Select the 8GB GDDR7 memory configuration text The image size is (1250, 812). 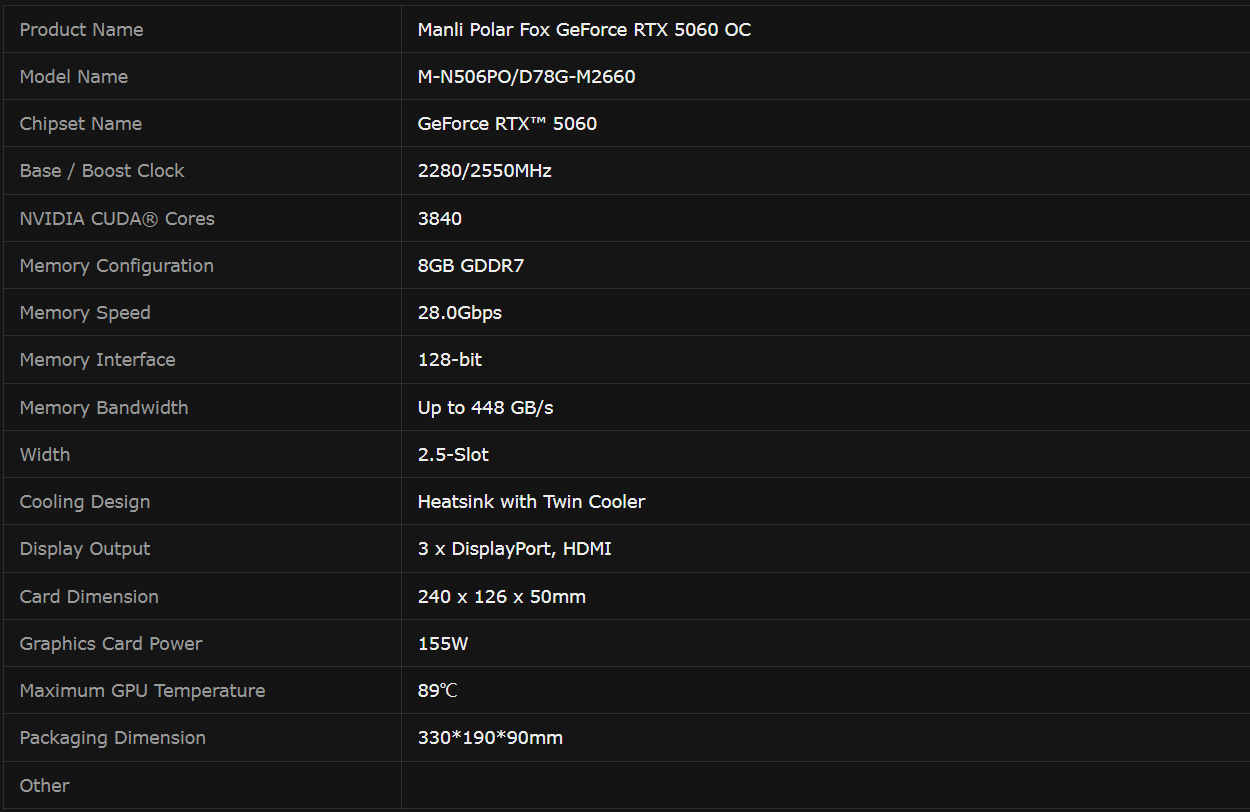470,266
